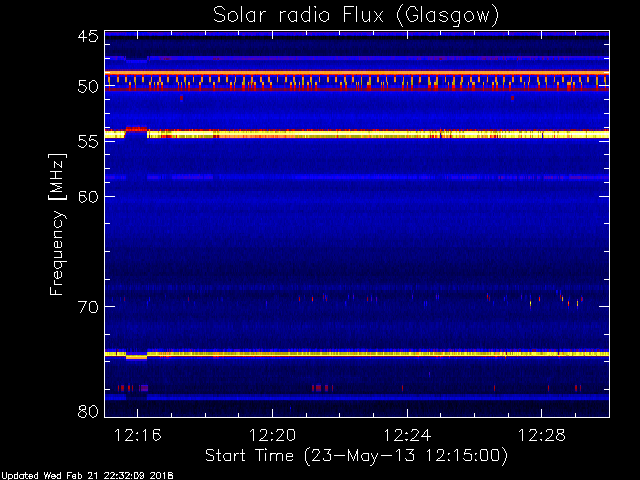Click the 55 frequency tick label

point(88,142)
